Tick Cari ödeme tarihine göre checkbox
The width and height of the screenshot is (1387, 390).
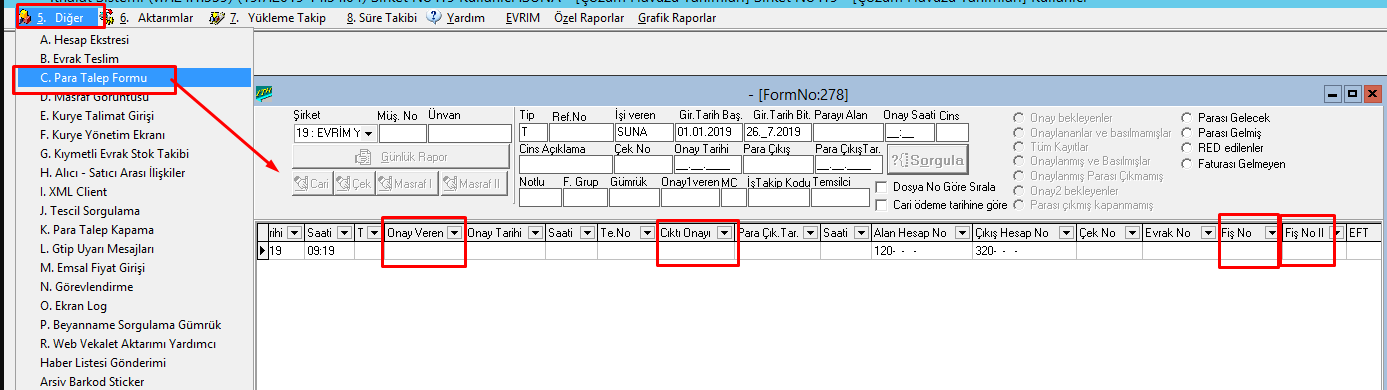[x=881, y=205]
